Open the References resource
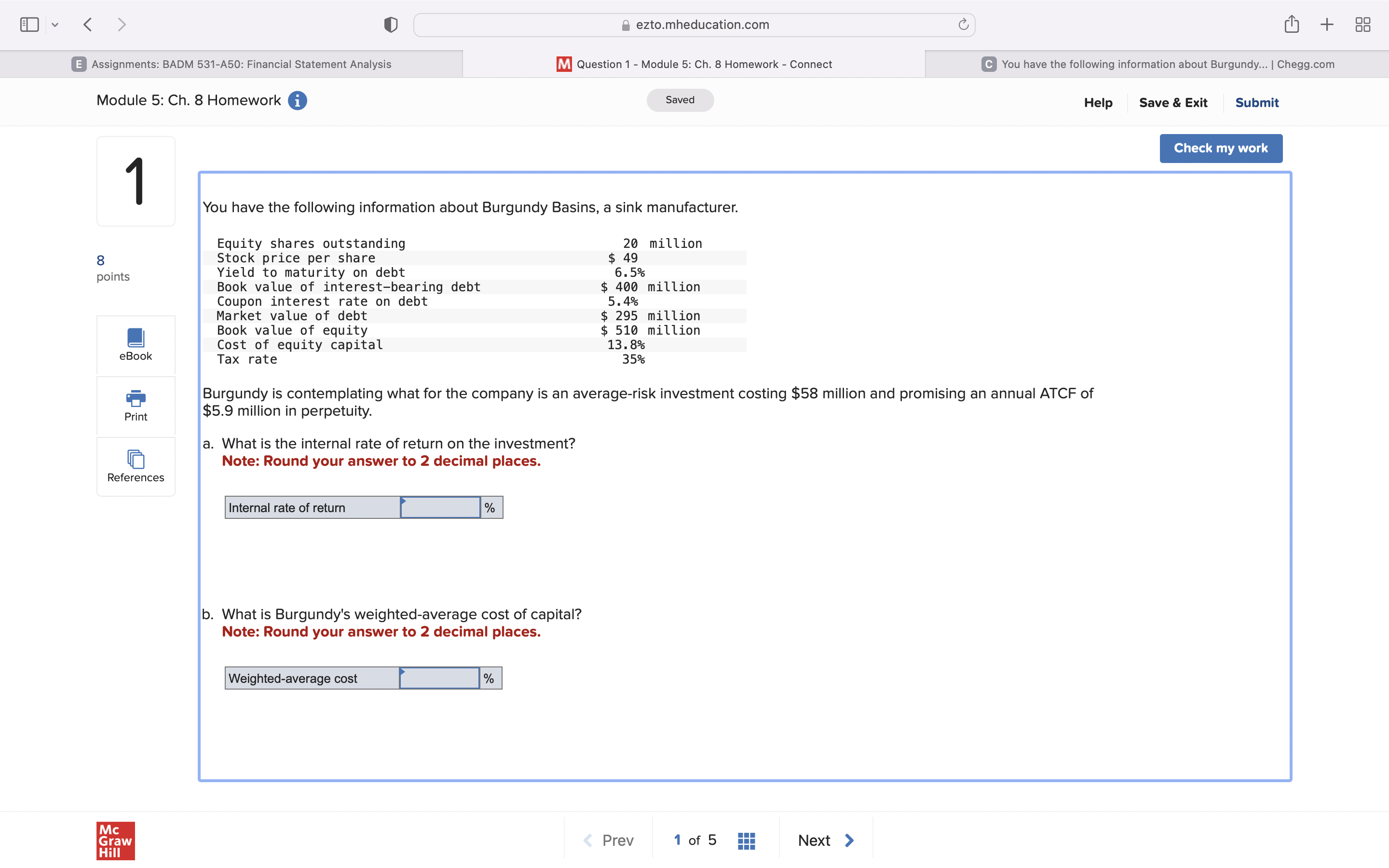Image resolution: width=1389 pixels, height=868 pixels. click(136, 466)
